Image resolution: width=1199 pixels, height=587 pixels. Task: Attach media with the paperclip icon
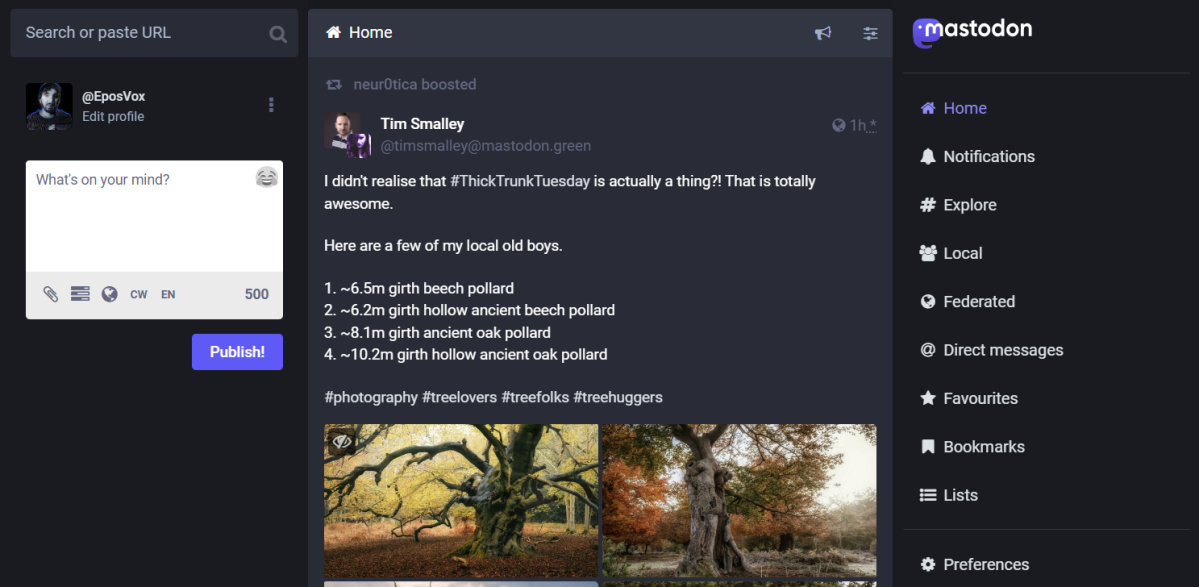50,294
